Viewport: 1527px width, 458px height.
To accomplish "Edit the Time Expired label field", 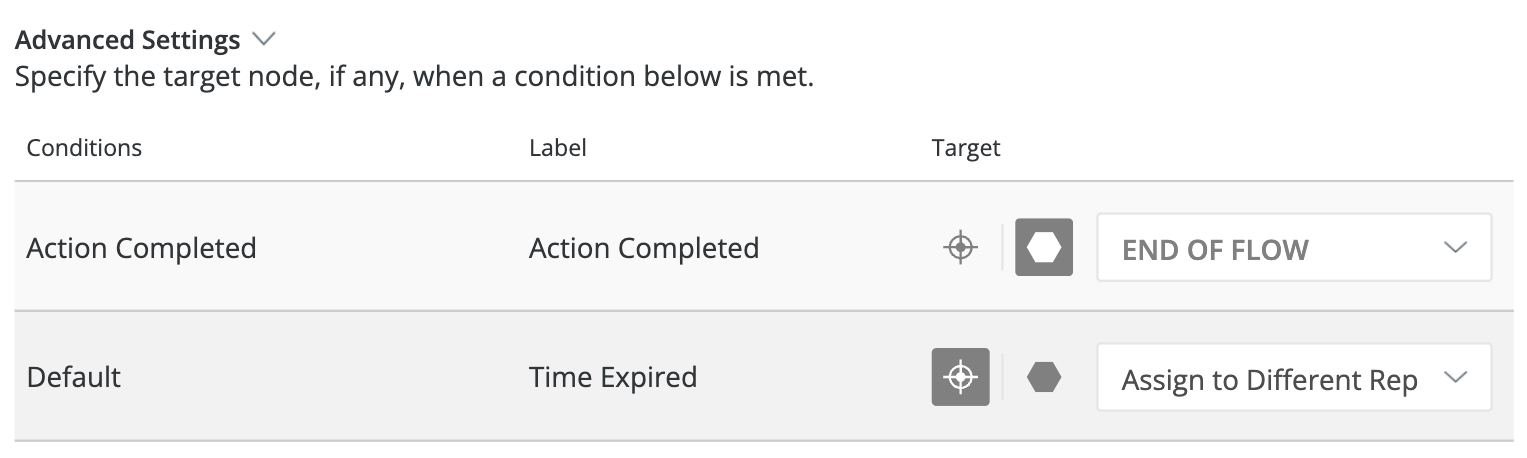I will (x=612, y=377).
